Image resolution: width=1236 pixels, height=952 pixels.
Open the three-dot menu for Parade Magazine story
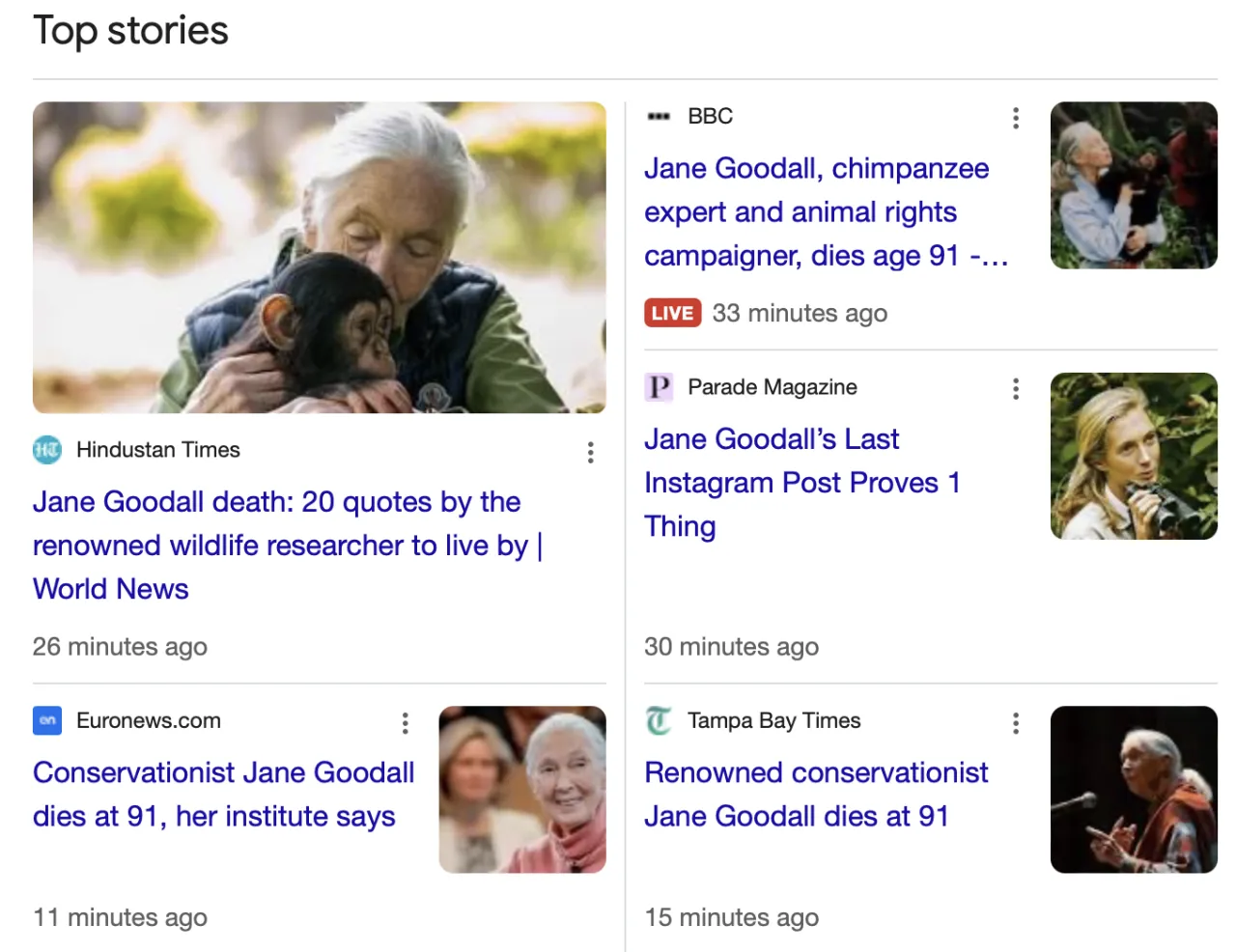coord(1015,389)
